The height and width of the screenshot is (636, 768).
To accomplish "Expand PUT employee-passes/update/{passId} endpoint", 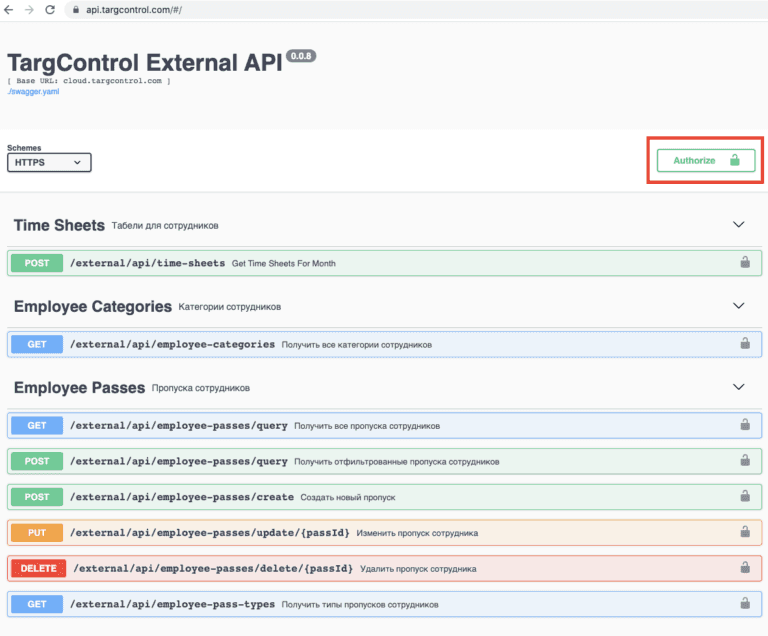I will pos(384,533).
